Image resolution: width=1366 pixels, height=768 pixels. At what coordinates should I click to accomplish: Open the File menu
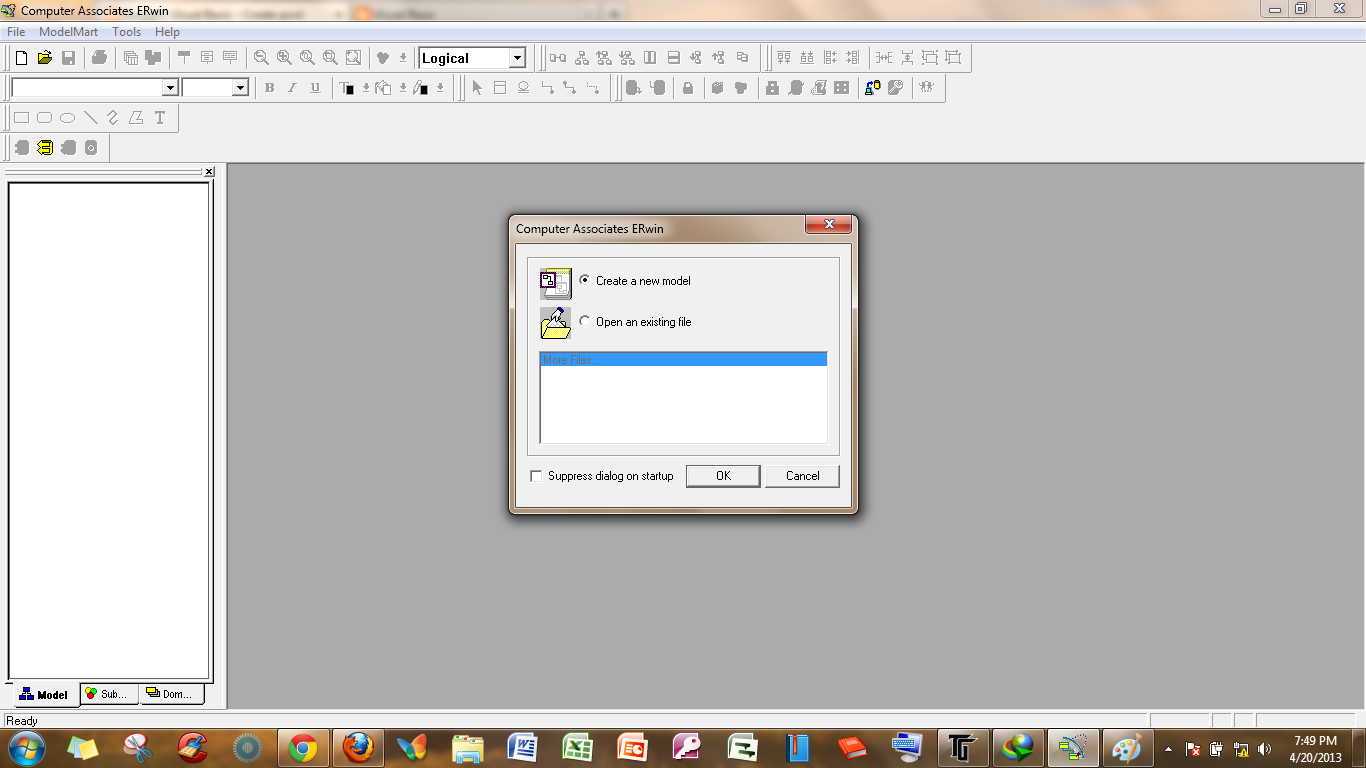16,32
